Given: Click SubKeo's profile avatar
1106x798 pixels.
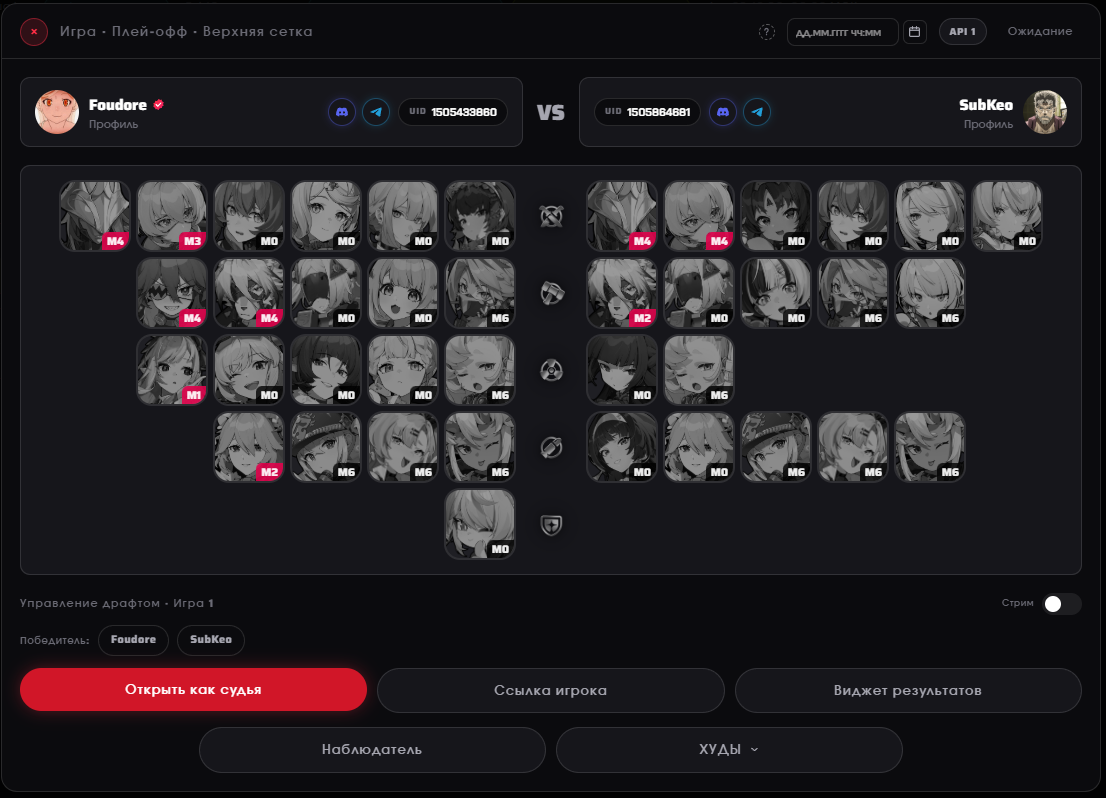Looking at the screenshot, I should pyautogui.click(x=1045, y=111).
